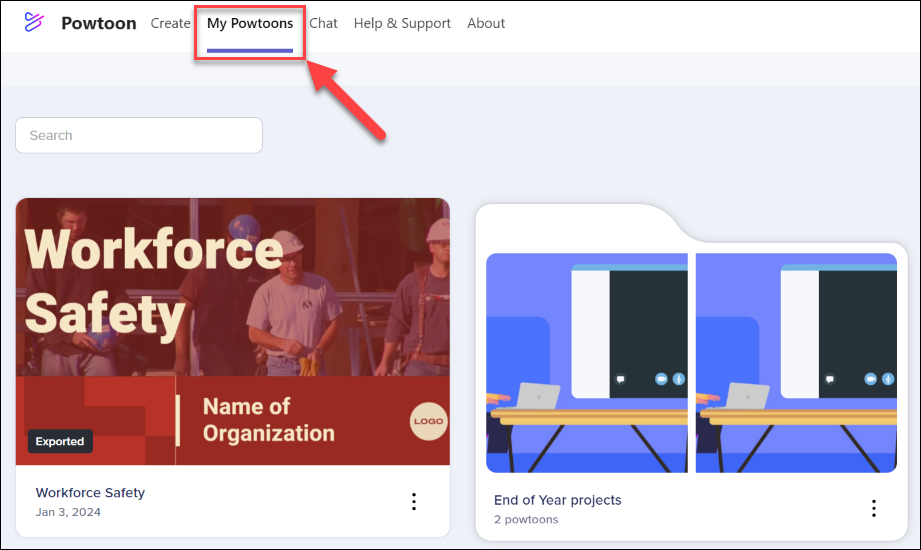Open three-dot menu for End of Year projects
This screenshot has height=550, width=921.
pos(873,508)
